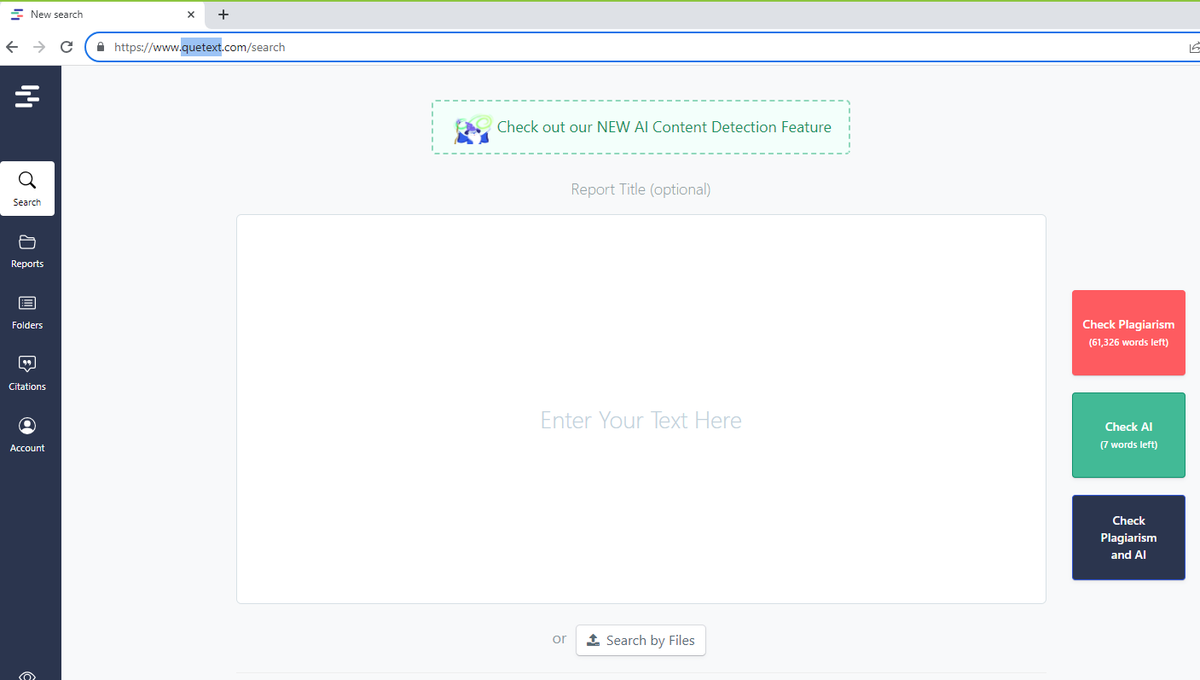Click the browser forward arrow

(39, 47)
